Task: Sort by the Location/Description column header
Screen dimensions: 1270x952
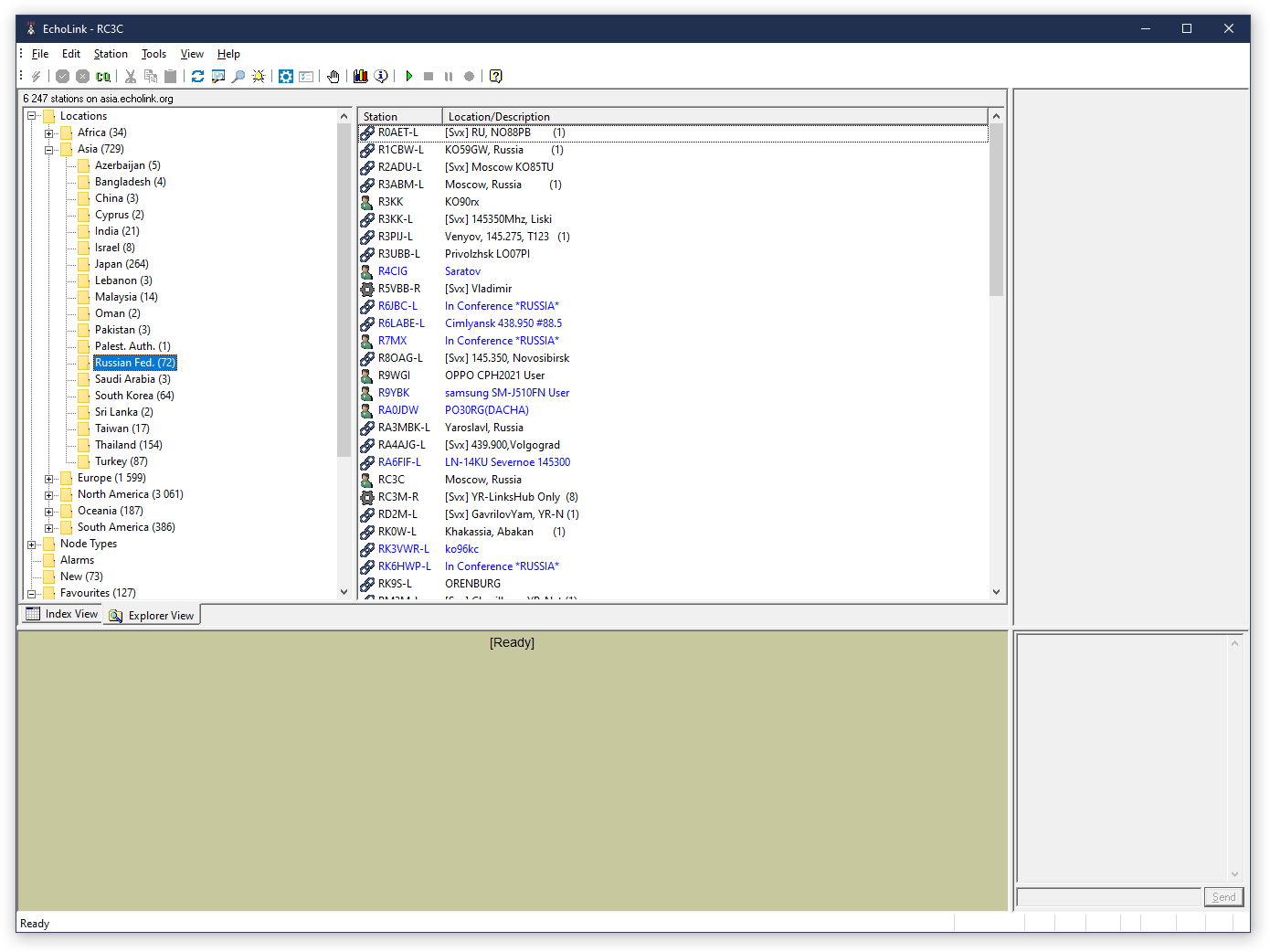Action: pyautogui.click(x=715, y=116)
